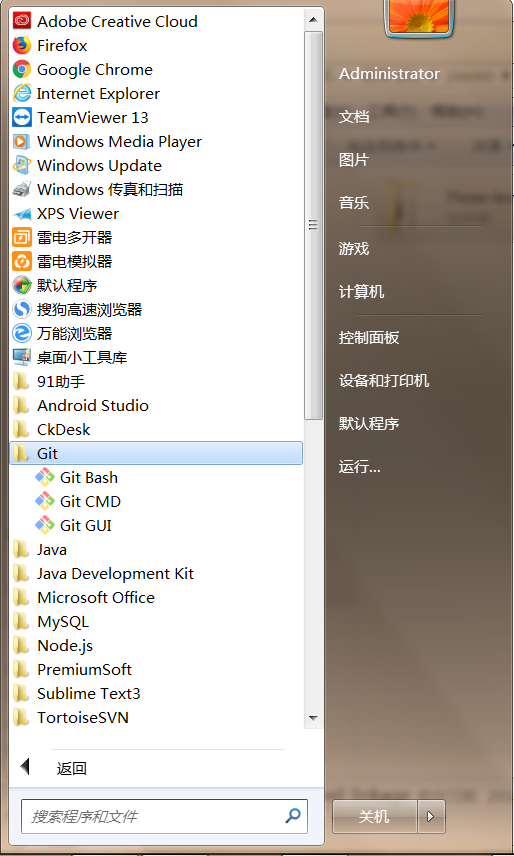Open 运行... dialog
The image size is (514, 856).
[360, 467]
